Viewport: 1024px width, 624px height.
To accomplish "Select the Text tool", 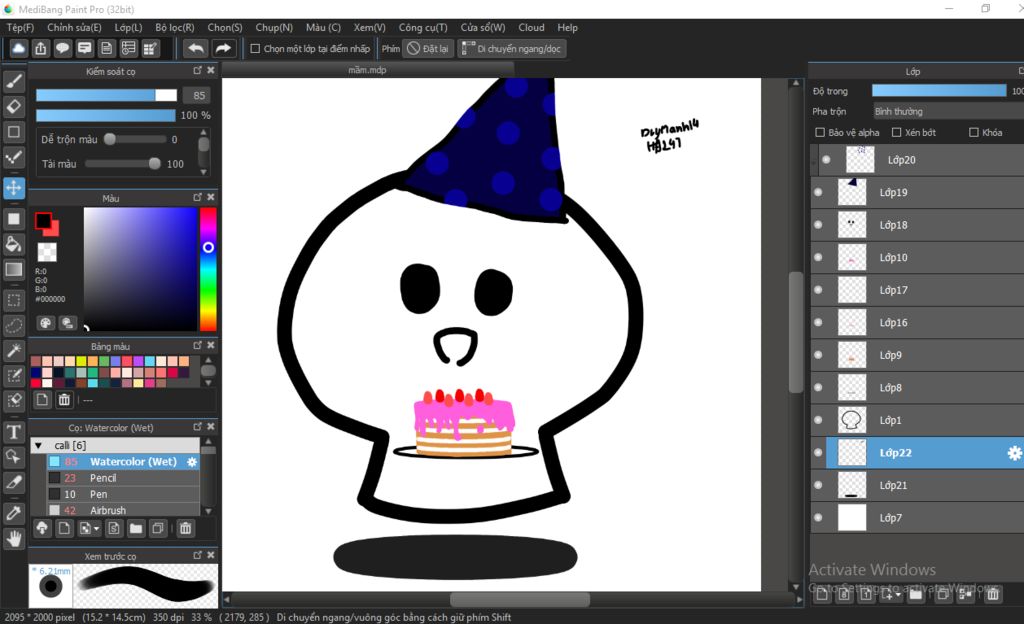I will coord(14,431).
